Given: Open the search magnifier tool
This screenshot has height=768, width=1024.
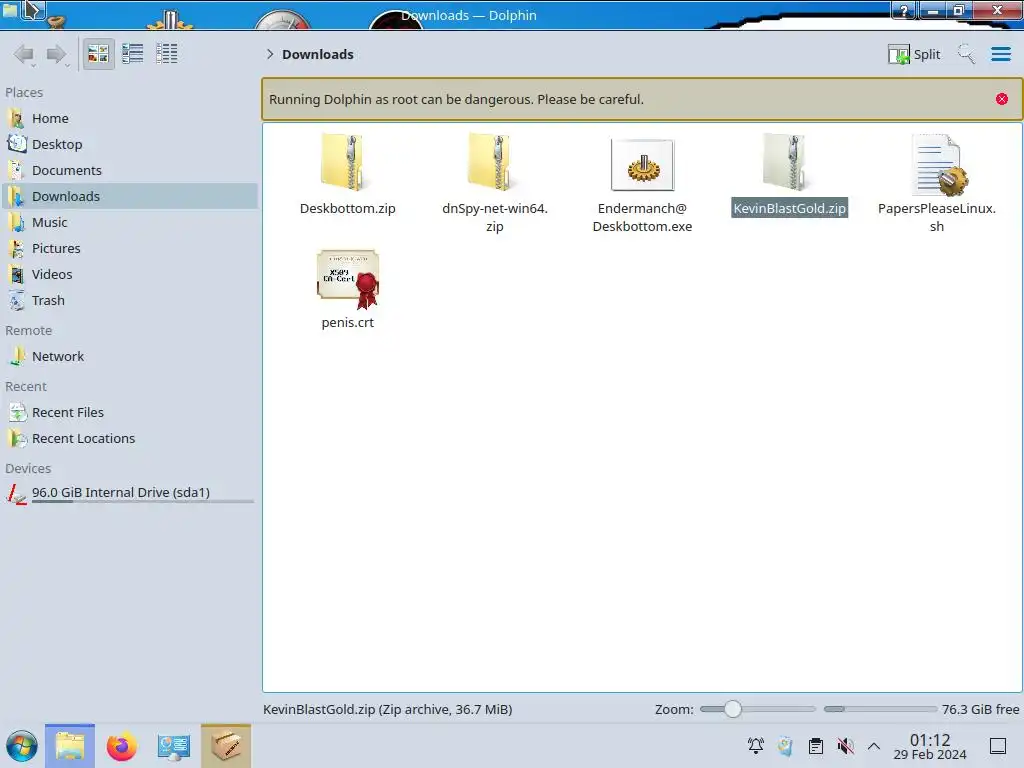Looking at the screenshot, I should point(966,54).
